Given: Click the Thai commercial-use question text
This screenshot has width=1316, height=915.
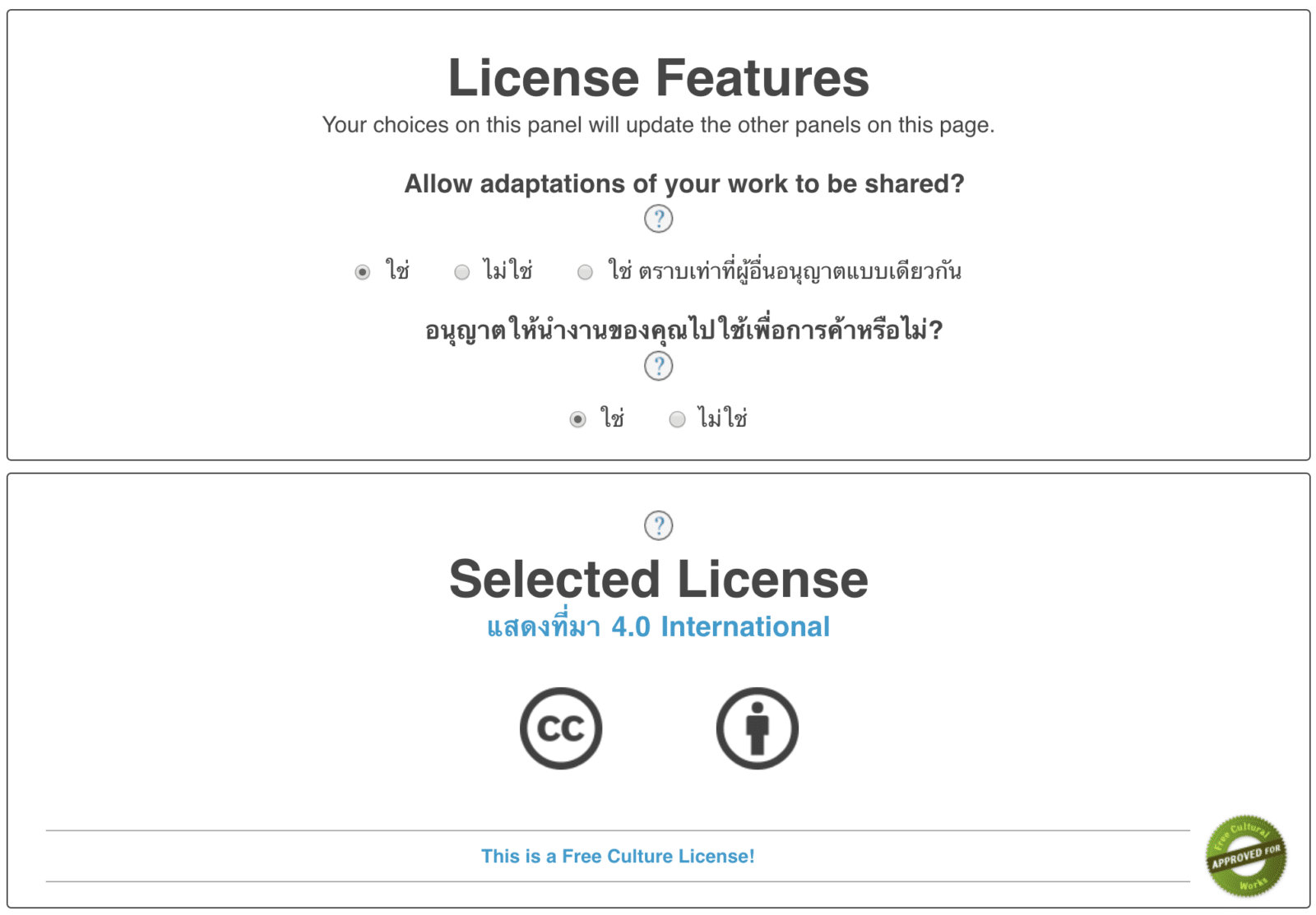Looking at the screenshot, I should click(683, 330).
